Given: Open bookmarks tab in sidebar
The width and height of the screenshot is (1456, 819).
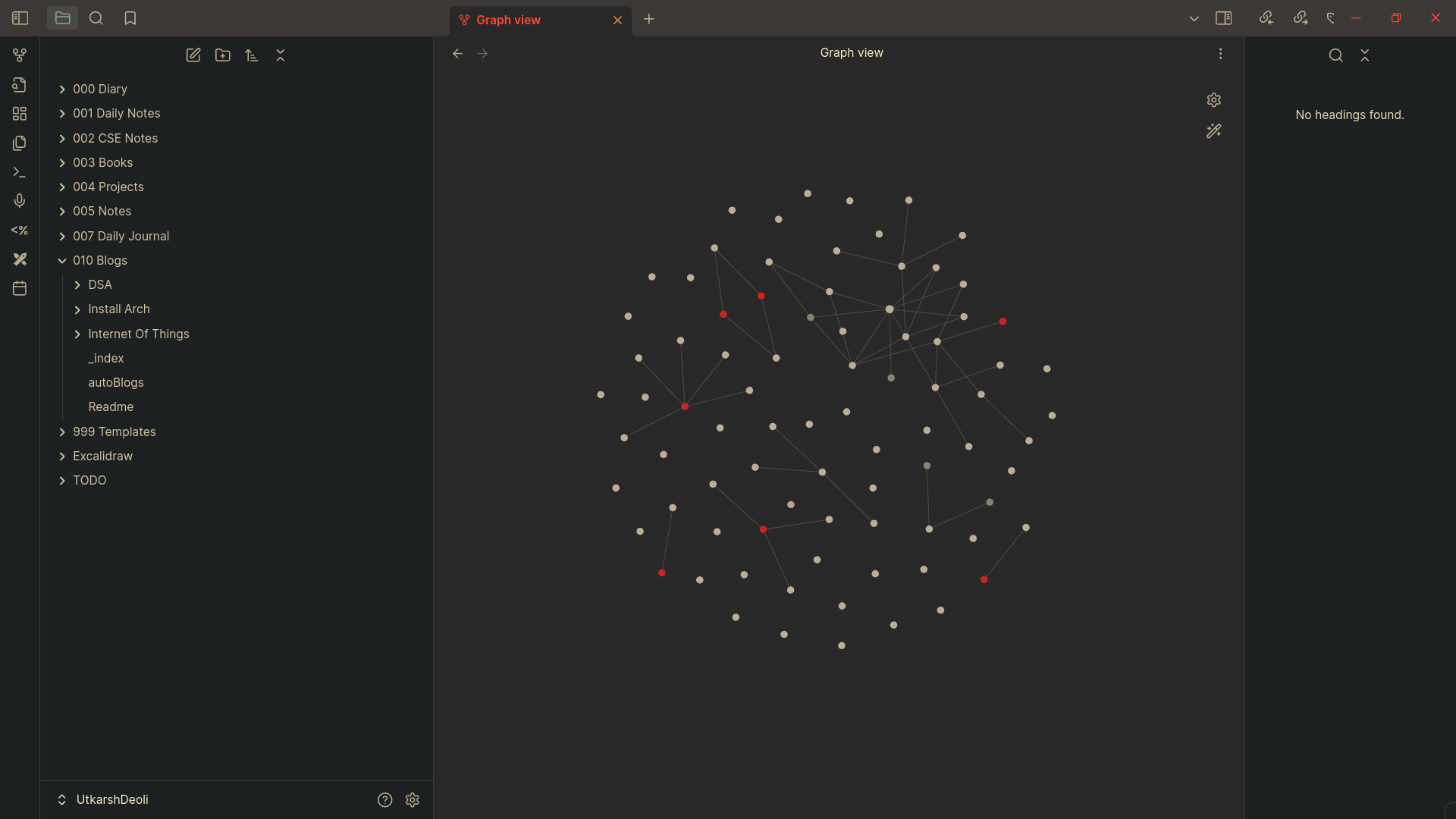Looking at the screenshot, I should point(130,18).
